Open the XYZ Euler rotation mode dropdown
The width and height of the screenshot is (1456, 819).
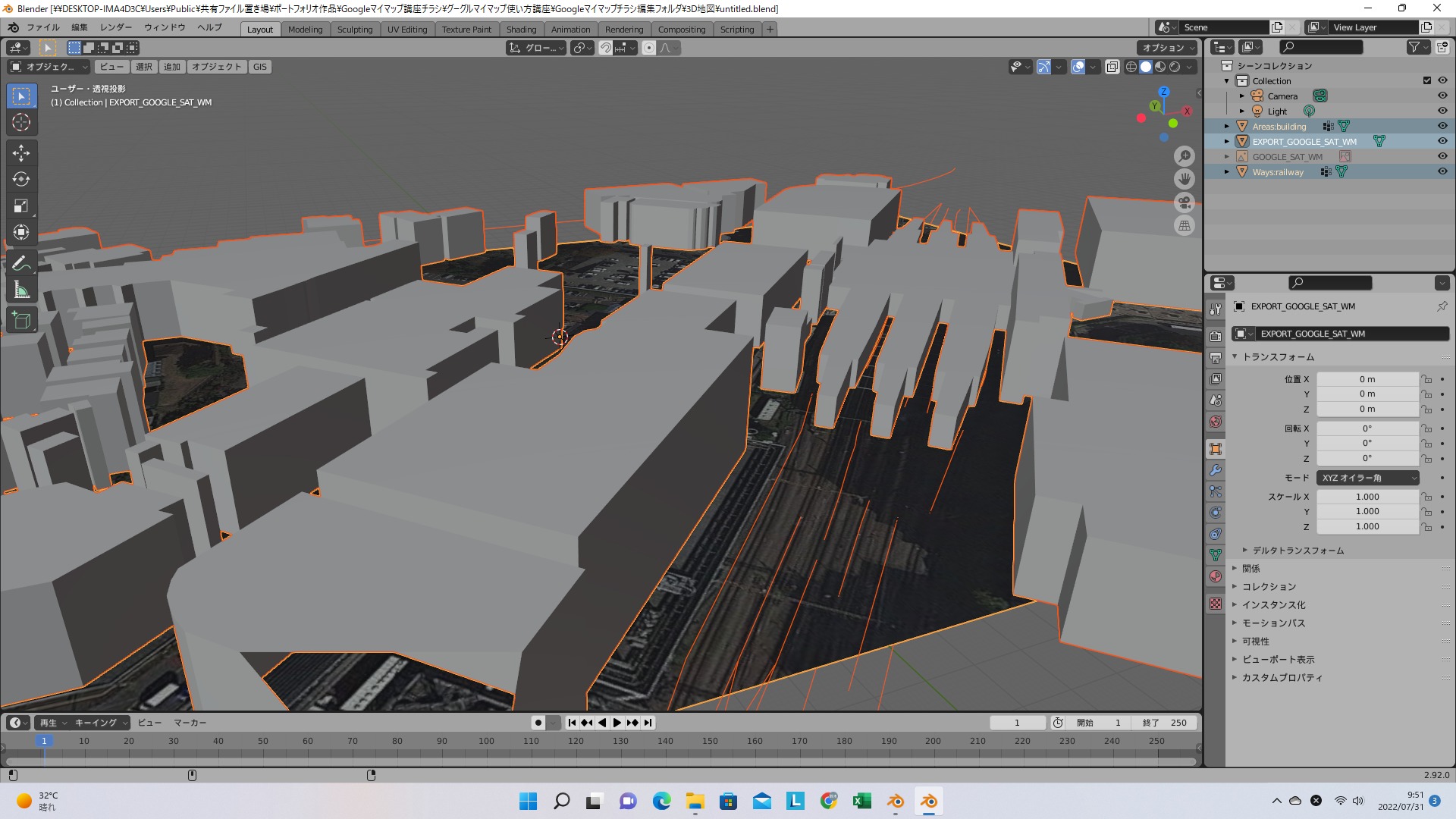(x=1368, y=478)
